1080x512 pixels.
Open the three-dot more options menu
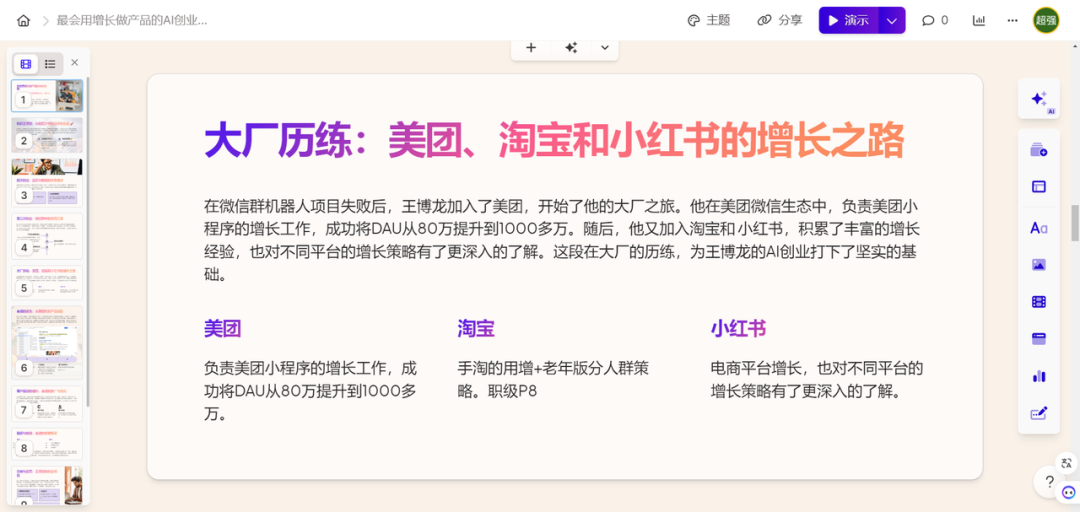point(1012,20)
